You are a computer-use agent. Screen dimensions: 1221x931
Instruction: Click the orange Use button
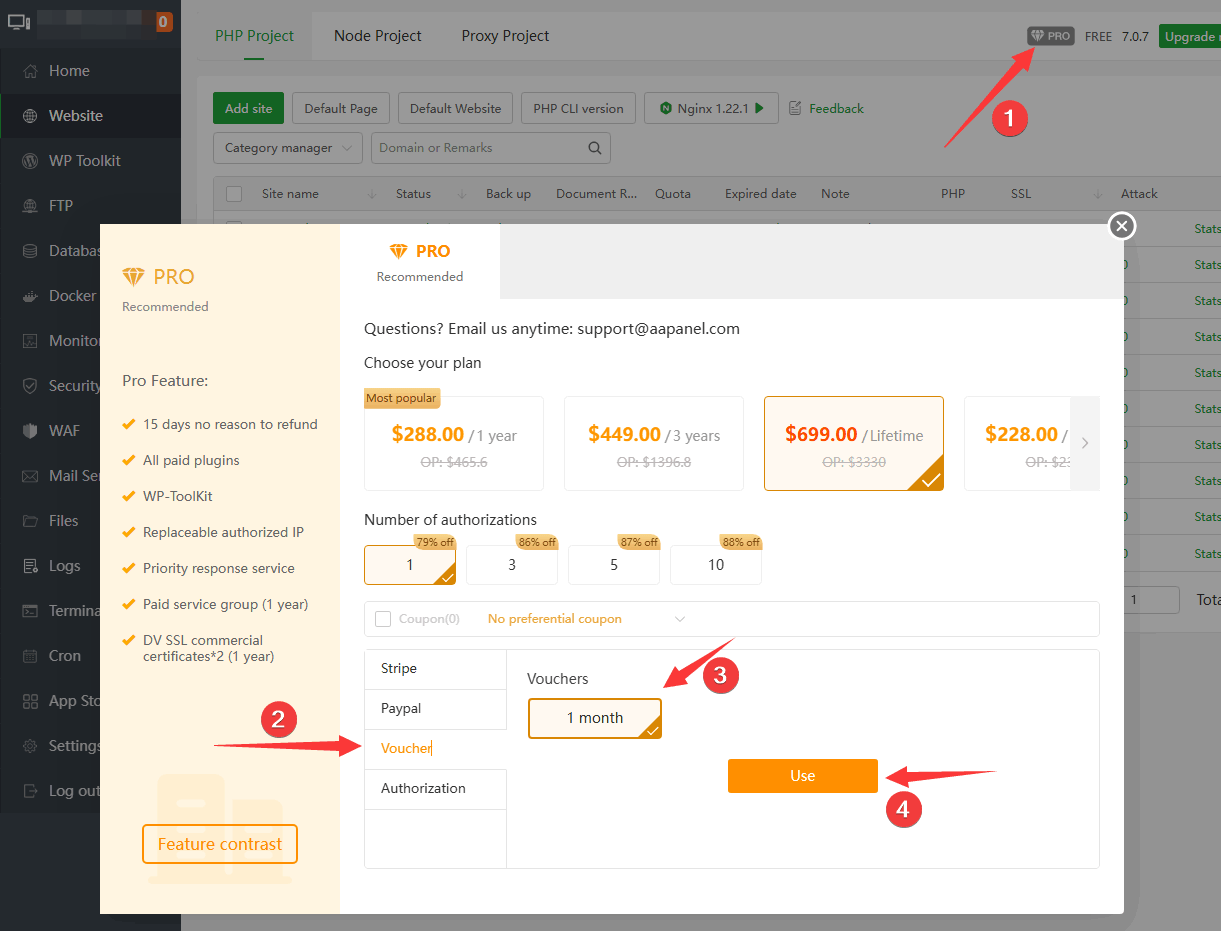pos(803,776)
